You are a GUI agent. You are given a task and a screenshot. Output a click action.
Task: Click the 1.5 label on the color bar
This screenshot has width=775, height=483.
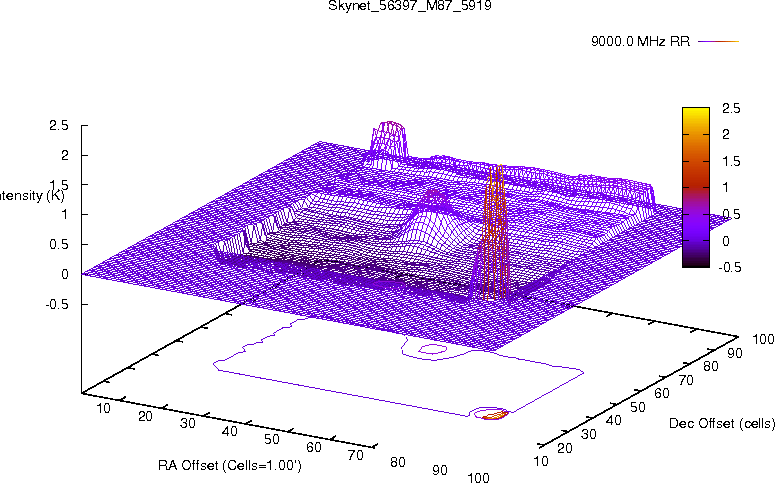[x=731, y=162]
